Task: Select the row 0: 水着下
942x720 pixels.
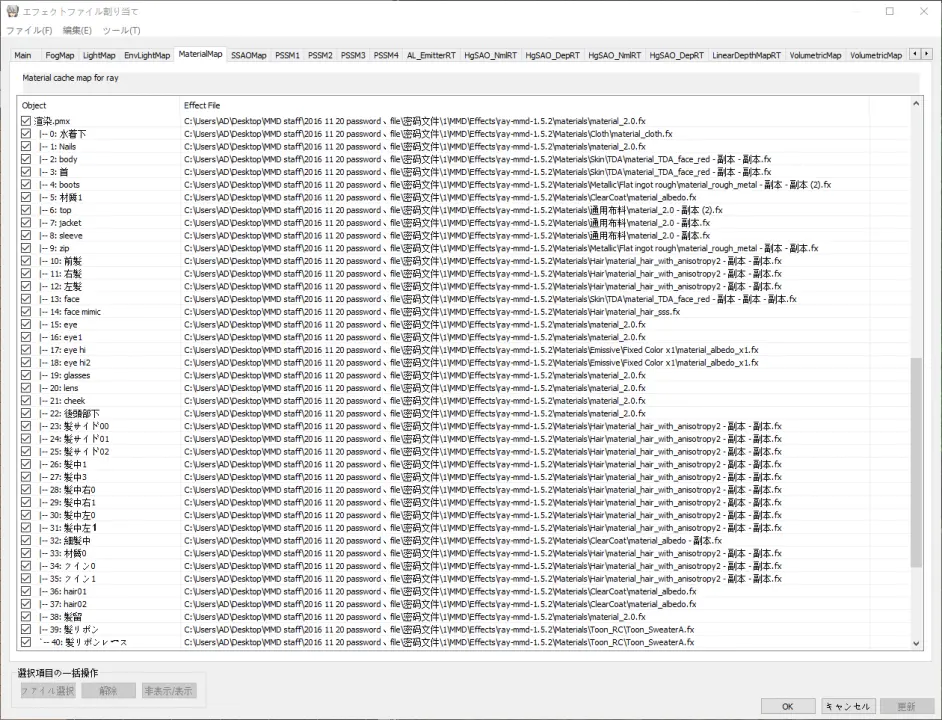Action: (464, 133)
